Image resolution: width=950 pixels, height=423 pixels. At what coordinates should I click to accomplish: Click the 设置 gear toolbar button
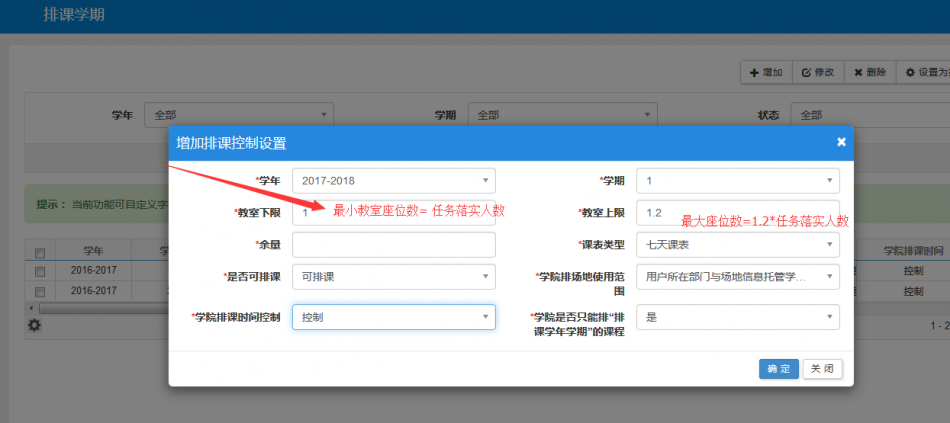tap(922, 72)
